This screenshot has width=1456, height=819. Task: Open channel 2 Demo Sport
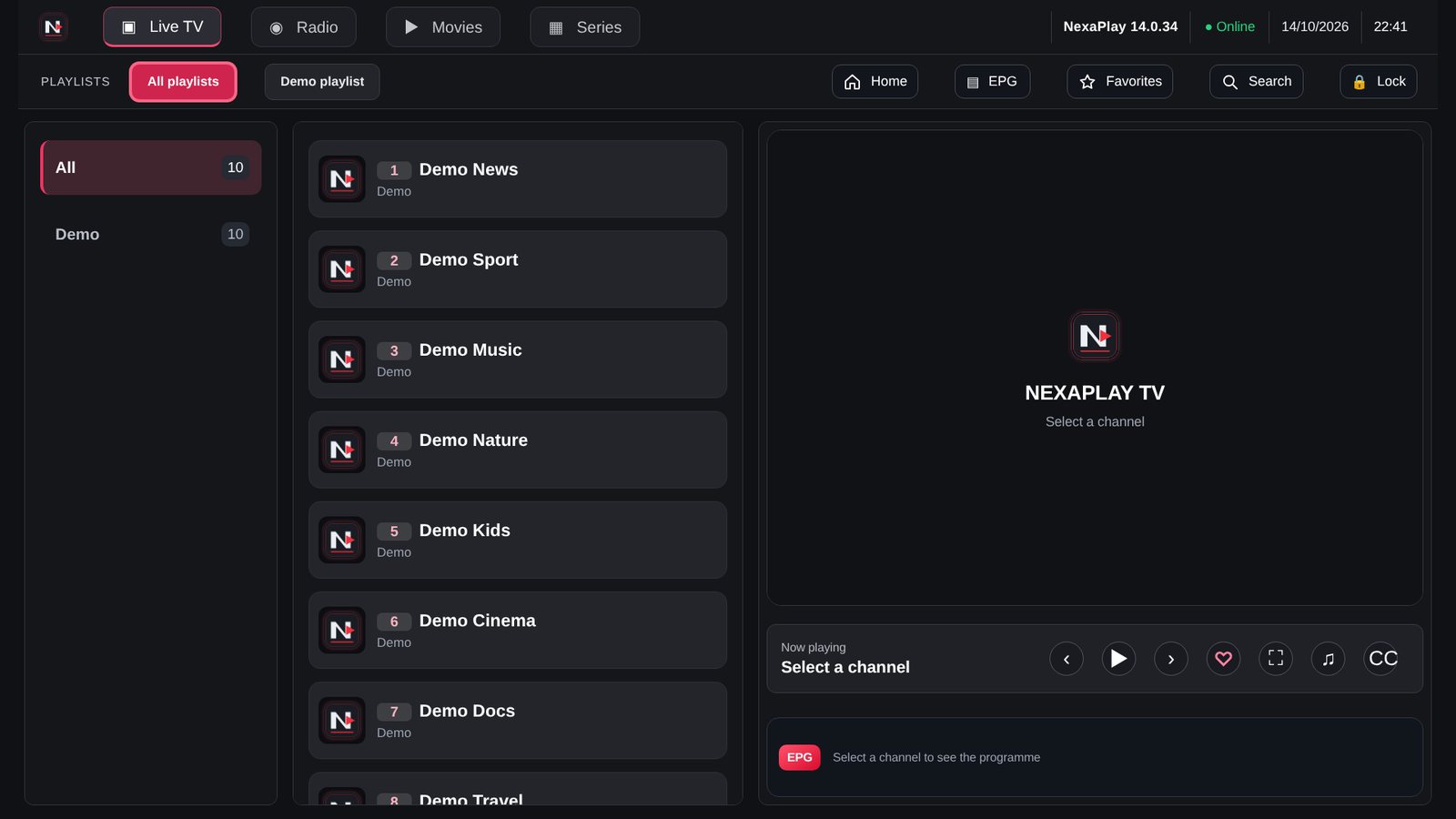pyautogui.click(x=518, y=269)
